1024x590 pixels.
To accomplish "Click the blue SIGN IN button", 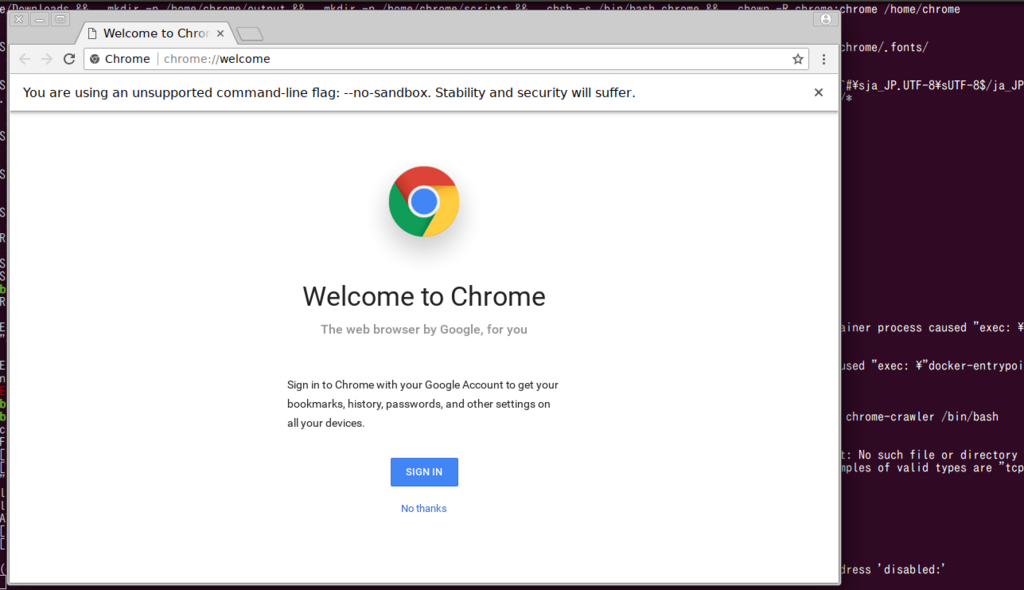I will click(424, 472).
